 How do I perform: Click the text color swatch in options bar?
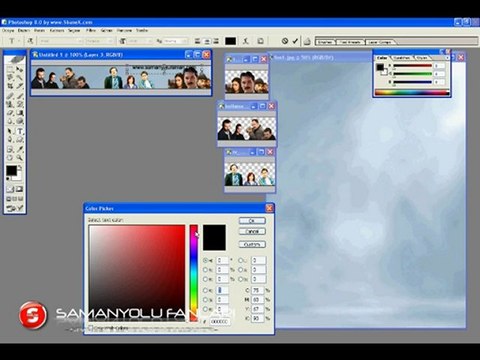coord(230,41)
